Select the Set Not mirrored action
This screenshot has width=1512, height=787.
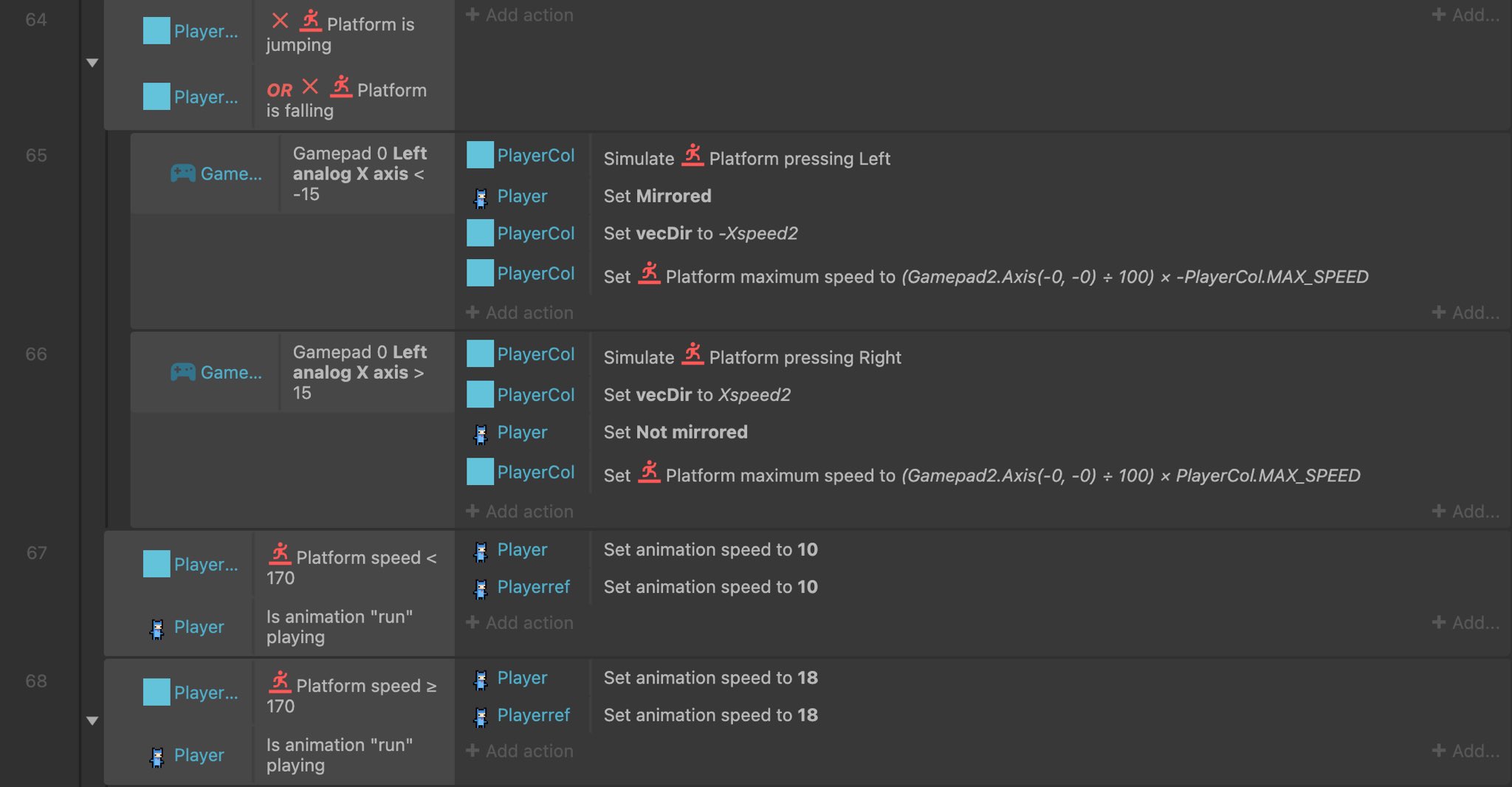point(676,433)
